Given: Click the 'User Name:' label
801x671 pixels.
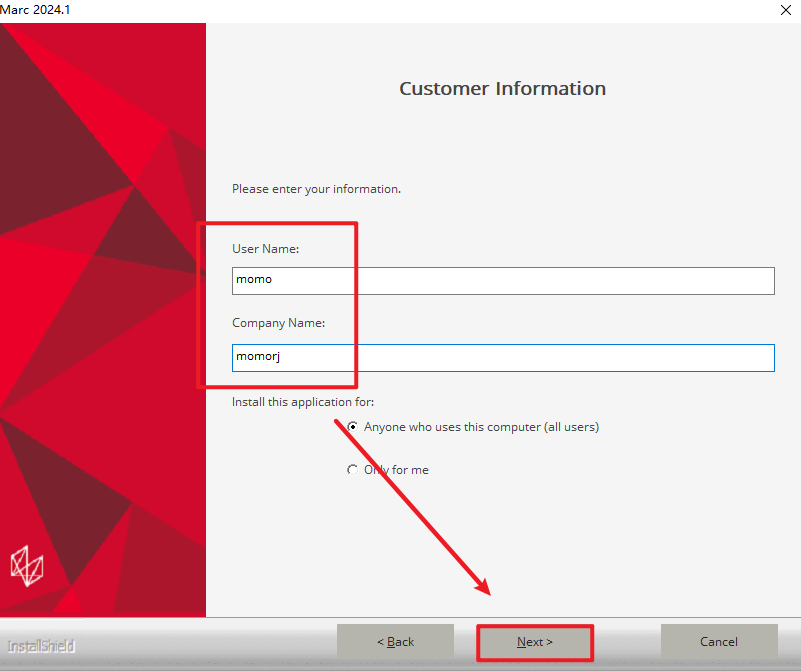Looking at the screenshot, I should point(265,248).
